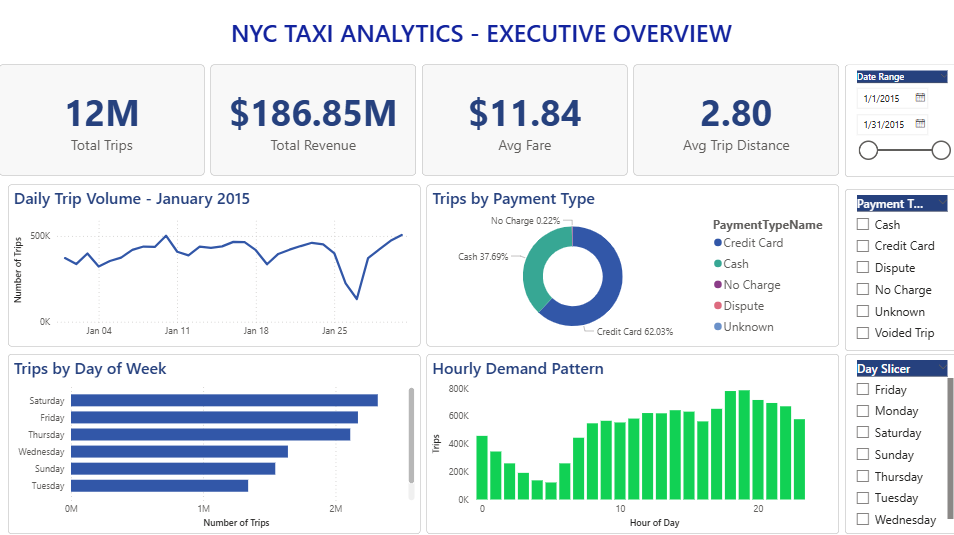Image resolution: width=954 pixels, height=535 pixels.
Task: Tick the Monday checkbox
Action: tap(863, 411)
